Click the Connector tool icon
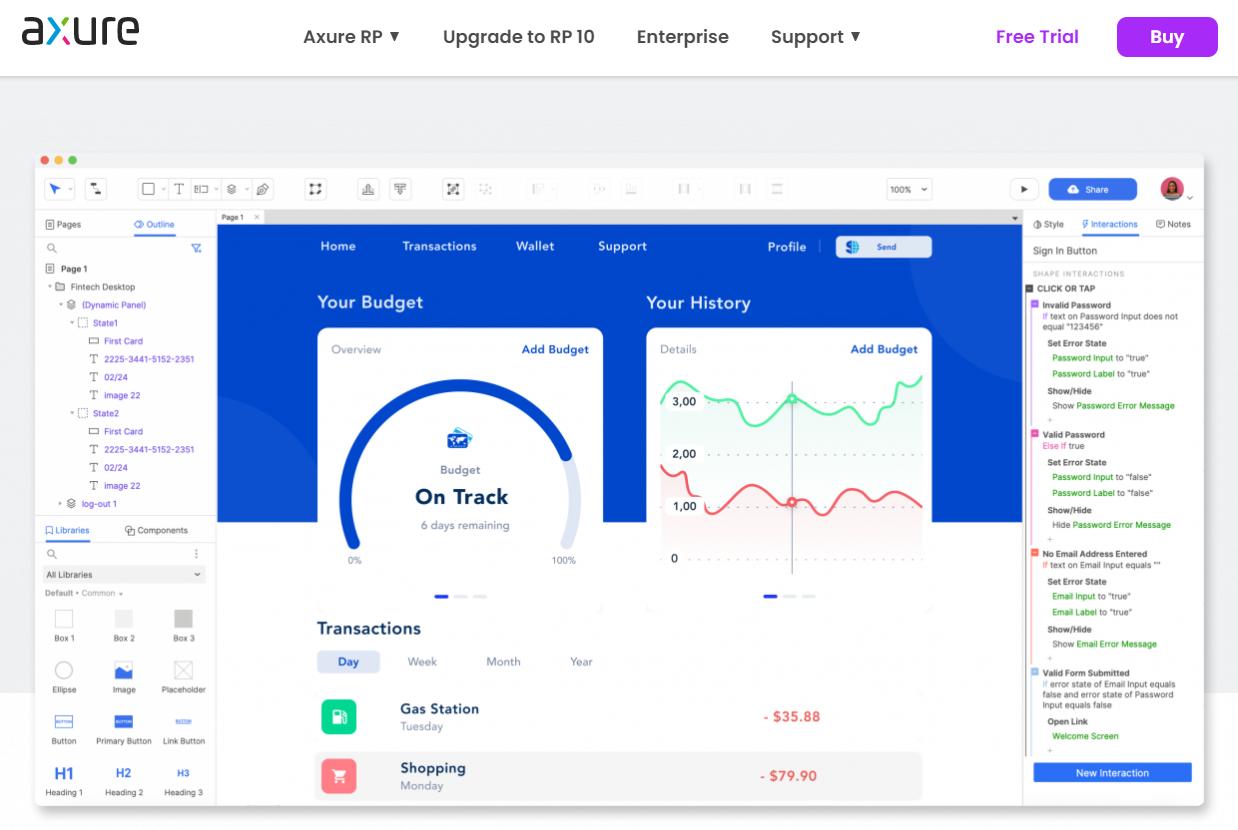 point(95,189)
